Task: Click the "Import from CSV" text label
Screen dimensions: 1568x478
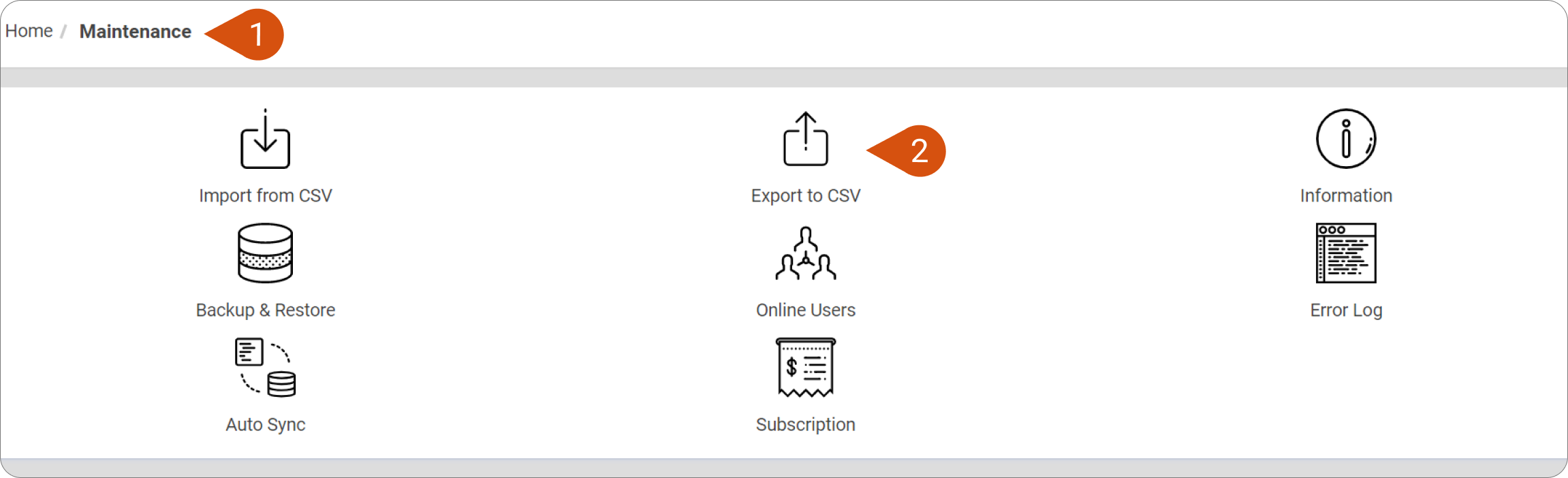Action: [265, 195]
